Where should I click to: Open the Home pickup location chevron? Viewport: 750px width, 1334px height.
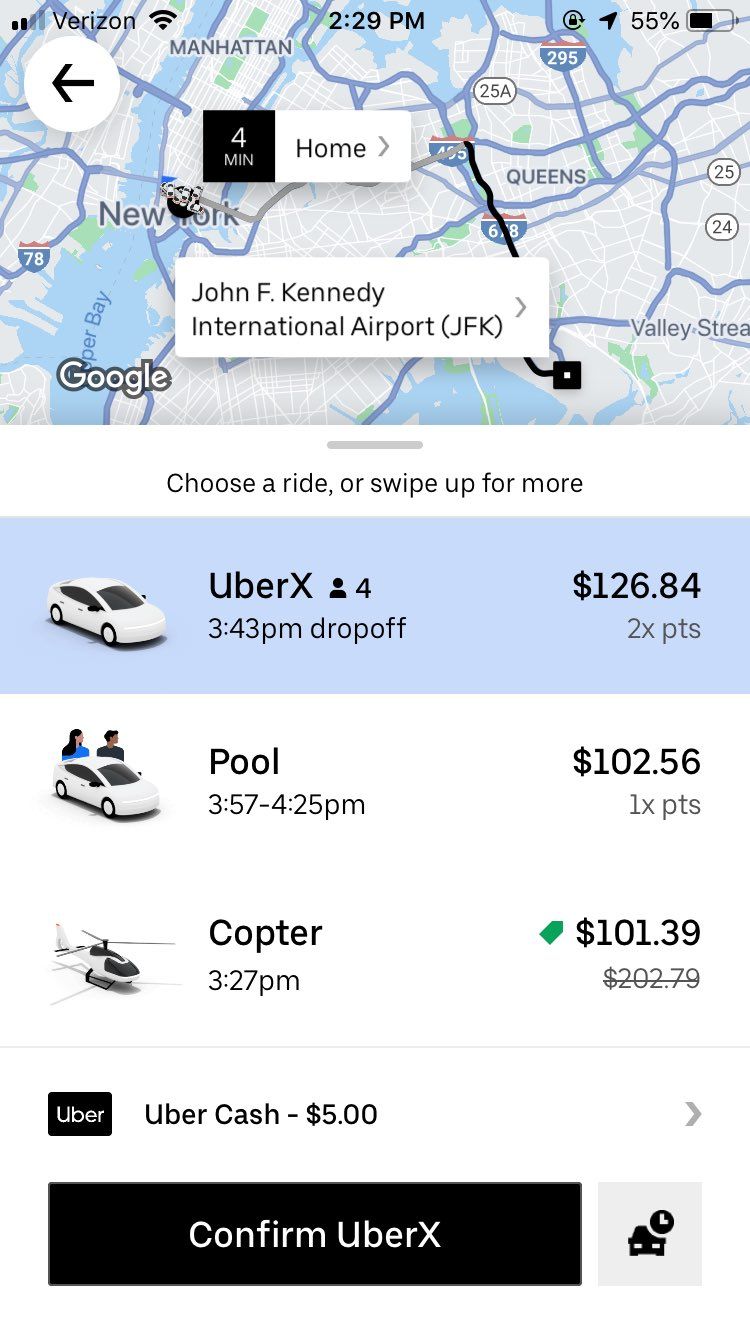[x=384, y=147]
